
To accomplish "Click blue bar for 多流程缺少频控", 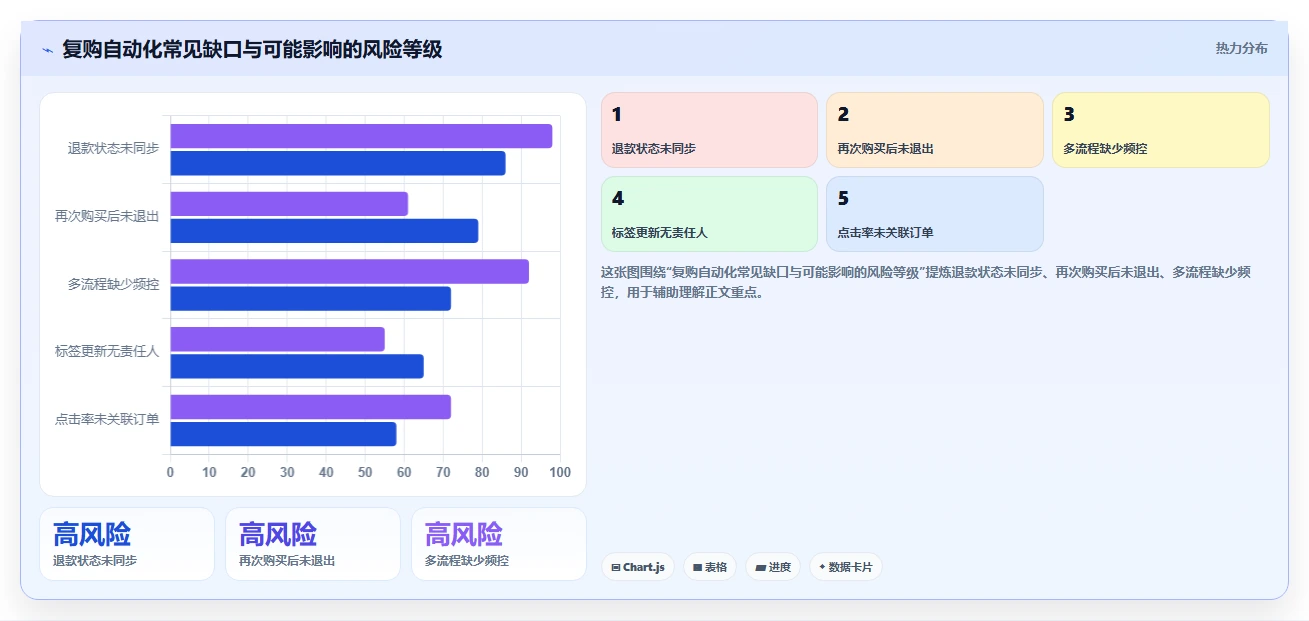I will (311, 298).
